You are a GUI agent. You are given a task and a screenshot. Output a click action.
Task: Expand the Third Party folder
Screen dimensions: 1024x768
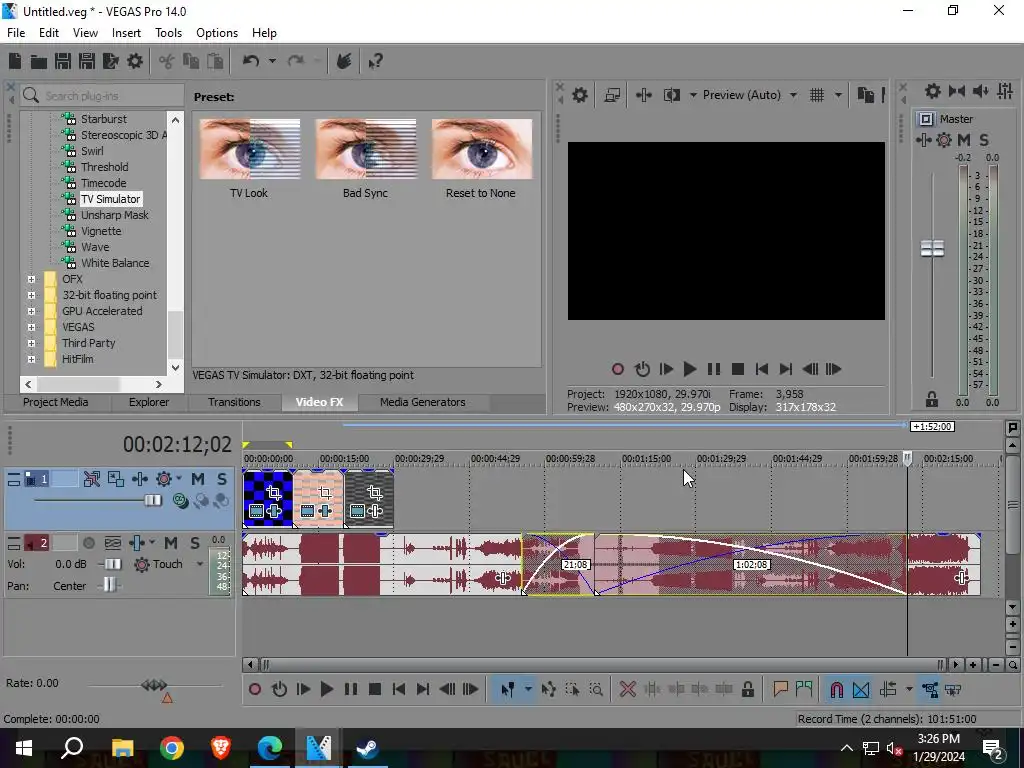(x=31, y=343)
